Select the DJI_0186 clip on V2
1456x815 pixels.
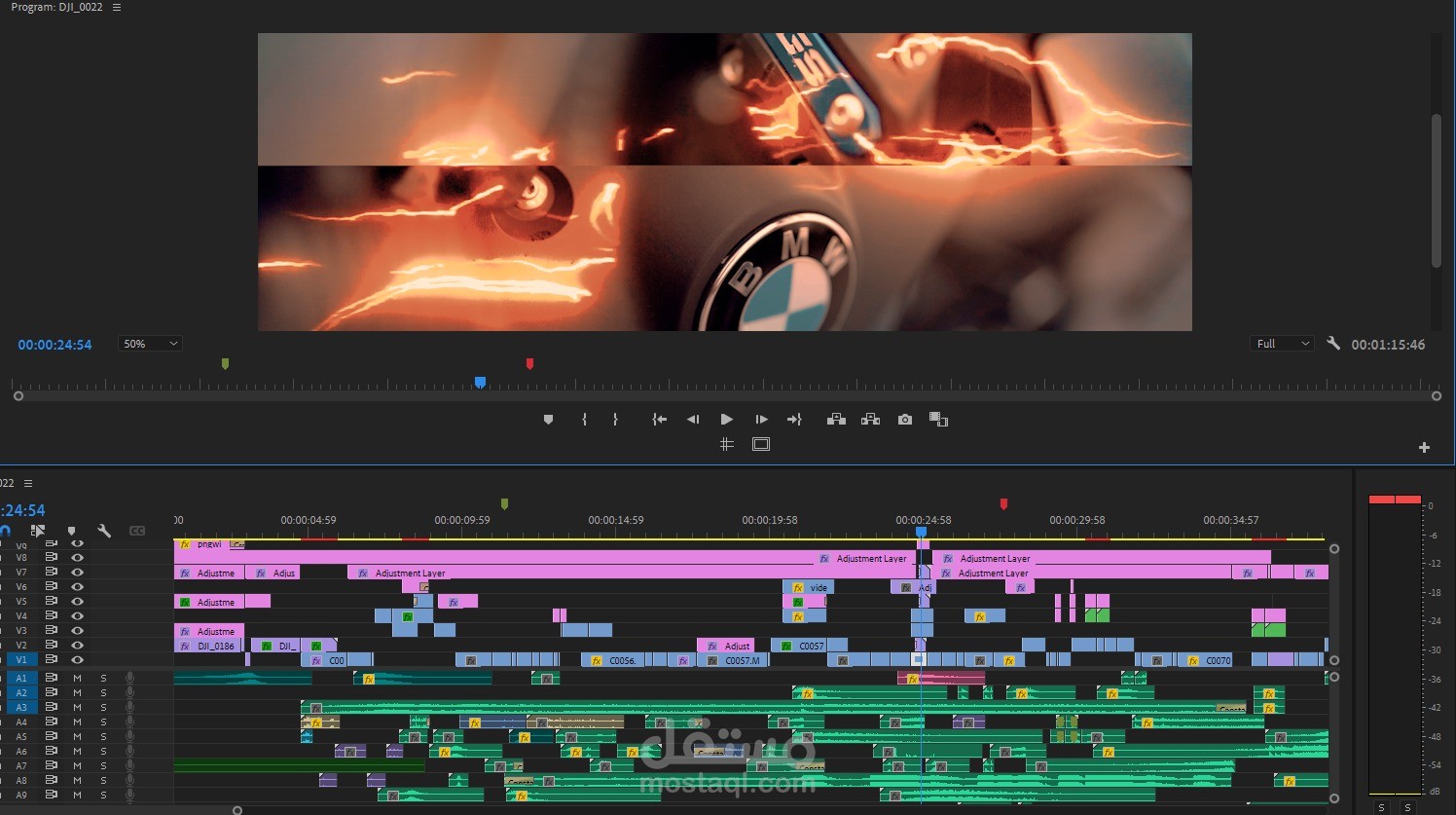coord(209,646)
